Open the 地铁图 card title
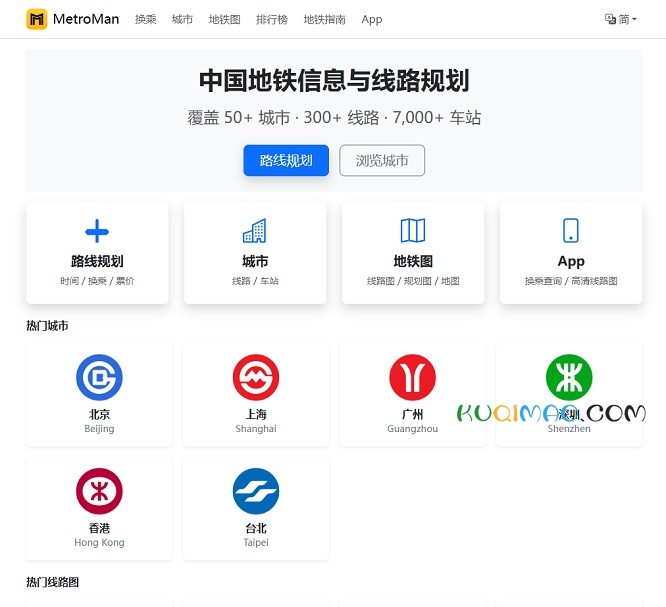This screenshot has width=666, height=607. [413, 261]
